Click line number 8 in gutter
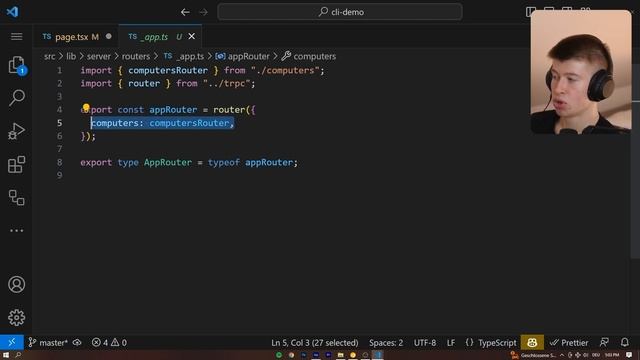The image size is (640, 360). (60, 162)
